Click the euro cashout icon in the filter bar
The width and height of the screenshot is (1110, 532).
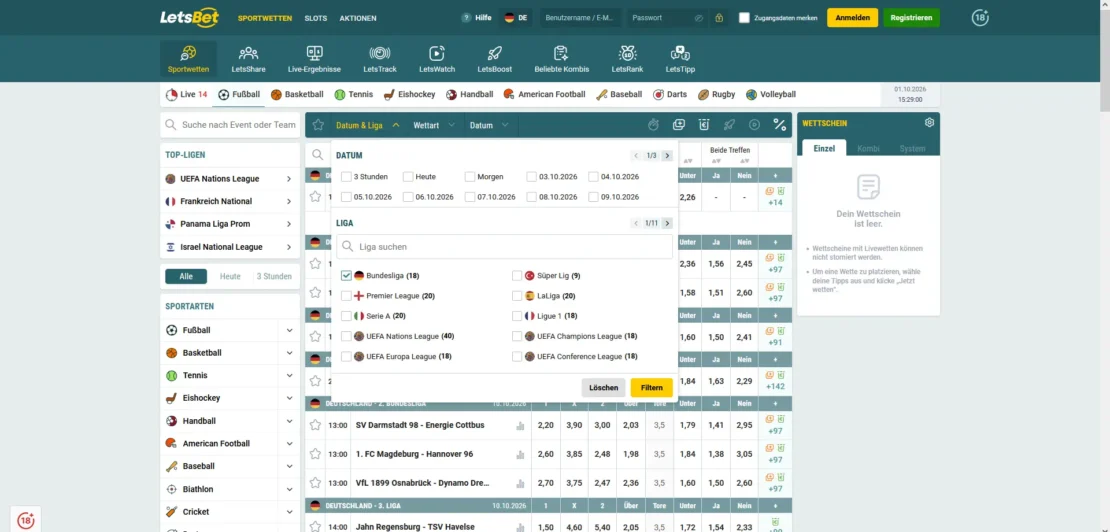tap(704, 125)
